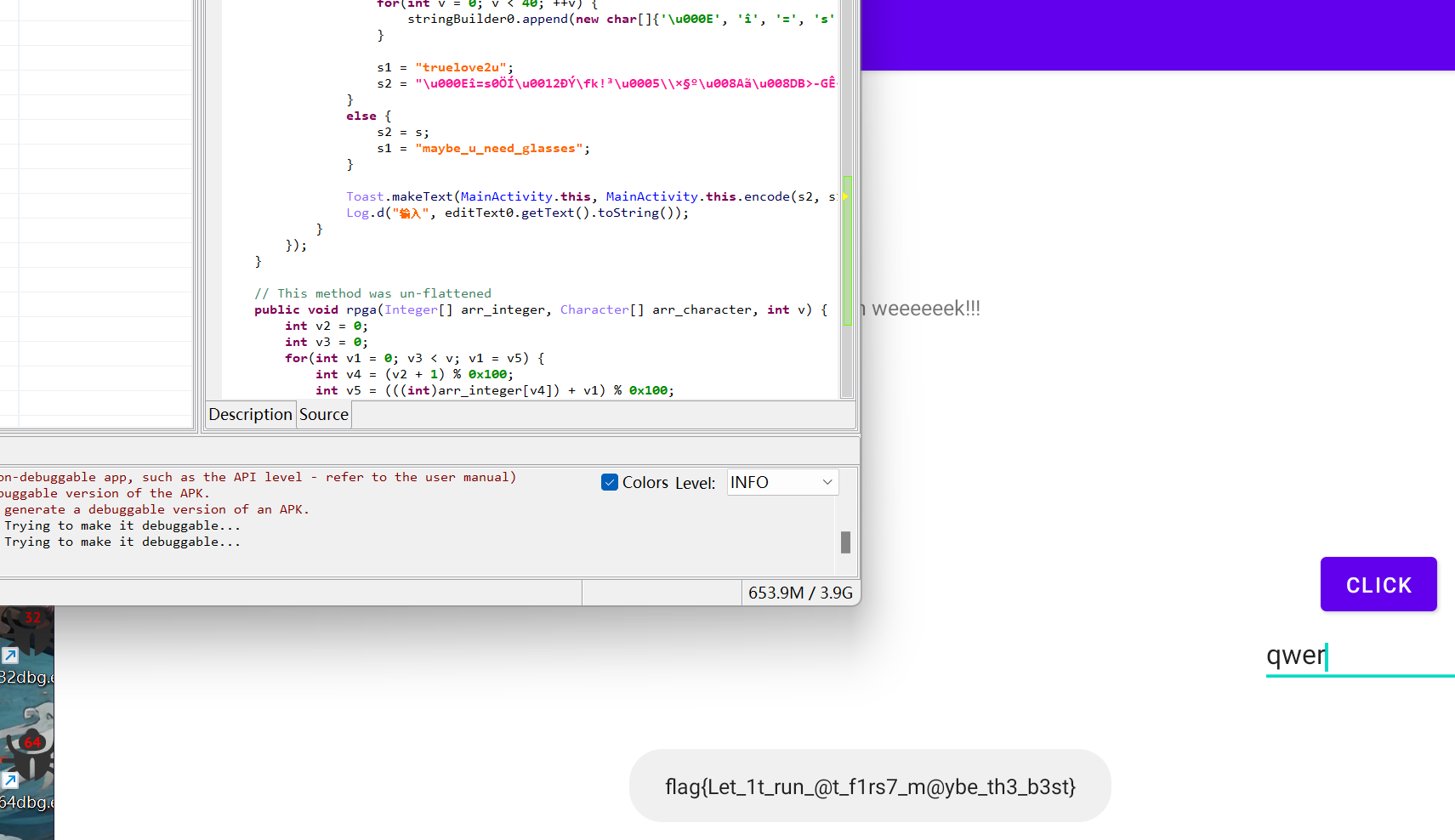Toggle the Colors checkbox in logger
This screenshot has width=1455, height=840.
(x=609, y=482)
